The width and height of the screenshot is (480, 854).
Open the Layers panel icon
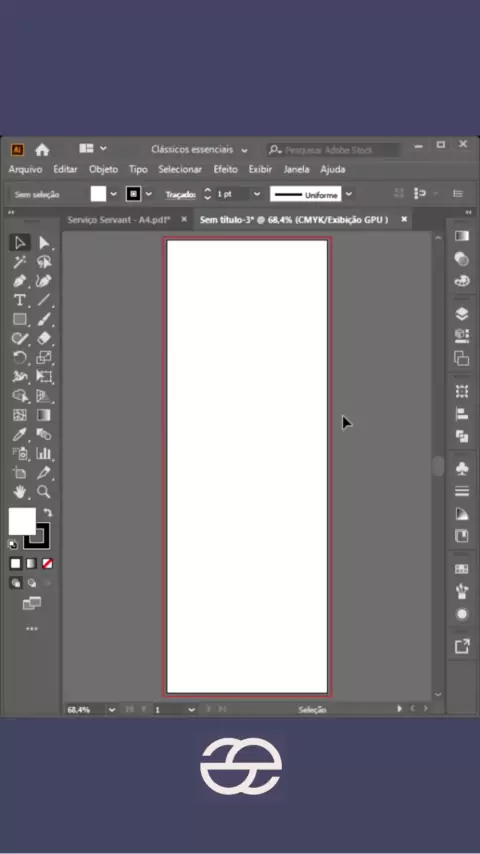pos(461,314)
